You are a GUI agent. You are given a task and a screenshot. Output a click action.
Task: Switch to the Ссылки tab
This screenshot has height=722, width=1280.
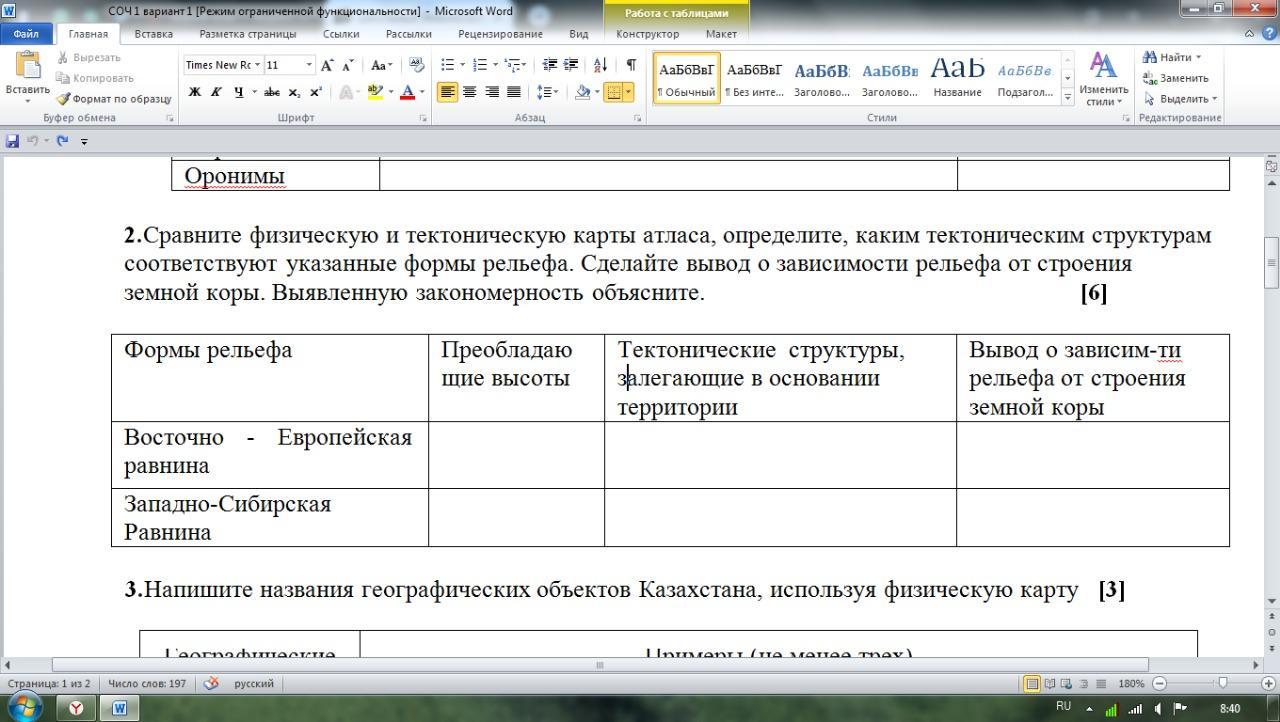[x=341, y=34]
